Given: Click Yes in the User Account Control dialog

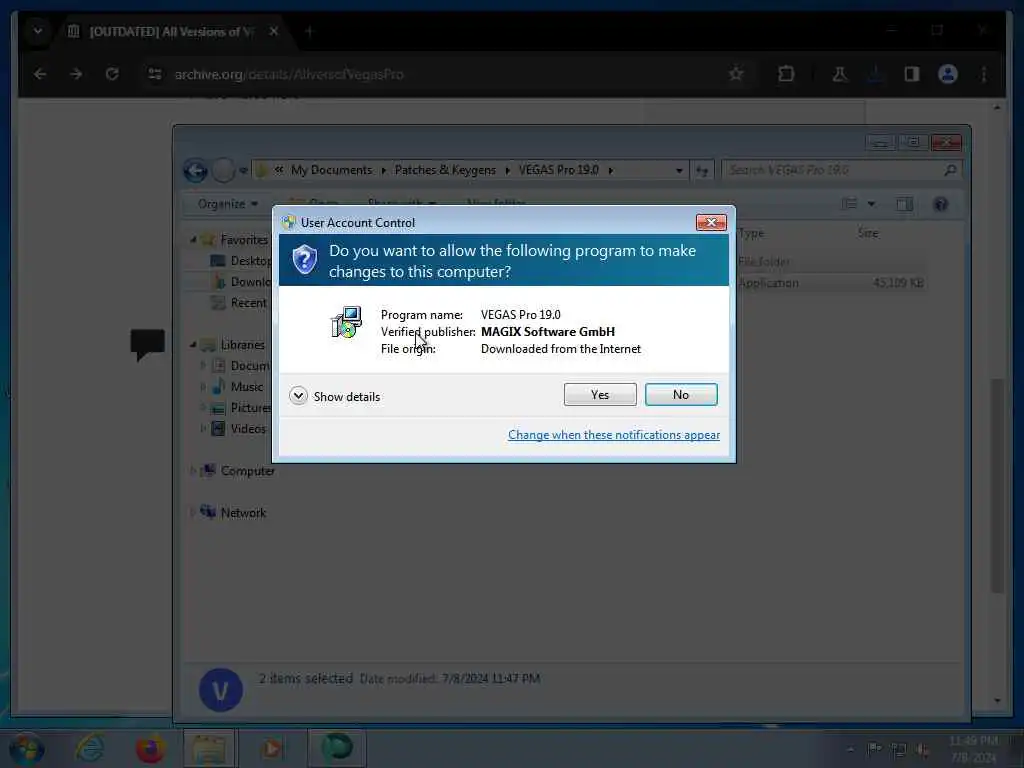Looking at the screenshot, I should (600, 394).
